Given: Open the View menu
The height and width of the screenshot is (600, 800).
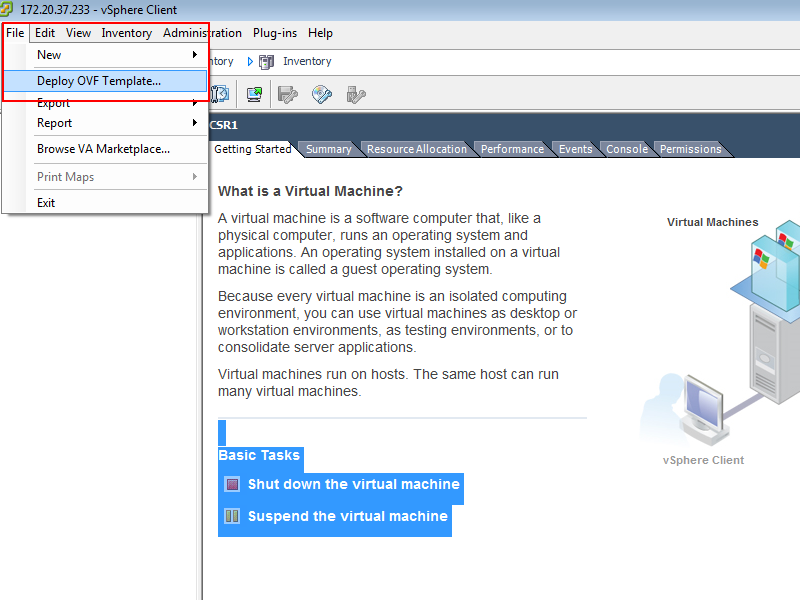Looking at the screenshot, I should (78, 33).
